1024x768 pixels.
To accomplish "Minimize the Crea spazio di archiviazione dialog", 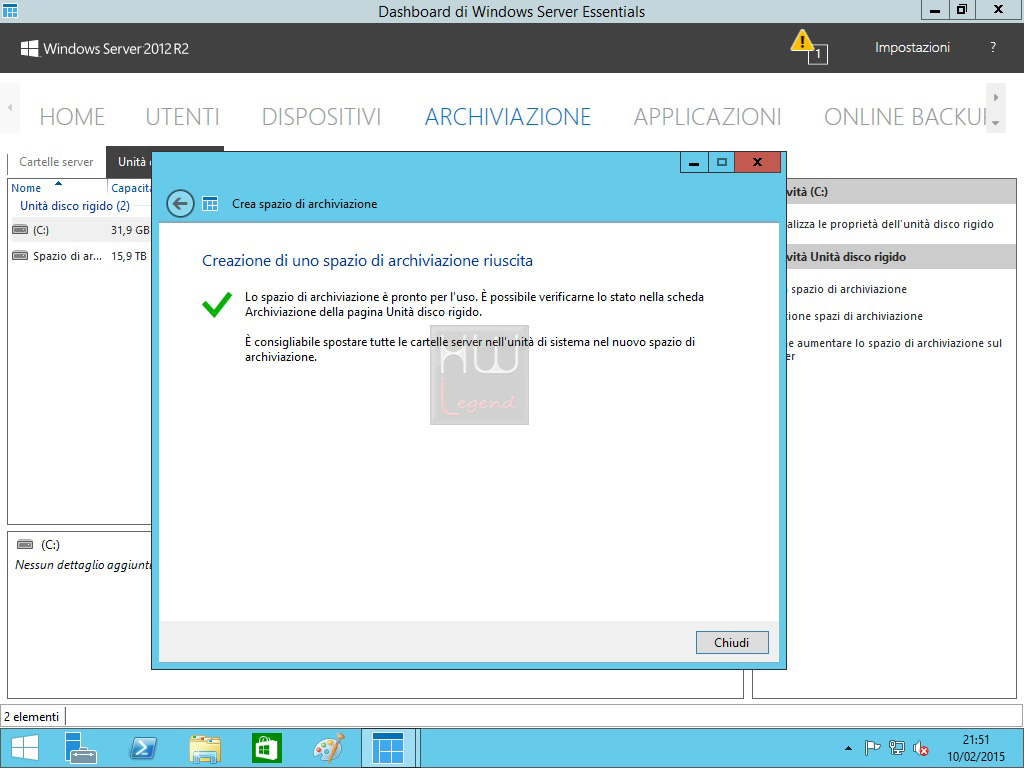I will pyautogui.click(x=694, y=163).
